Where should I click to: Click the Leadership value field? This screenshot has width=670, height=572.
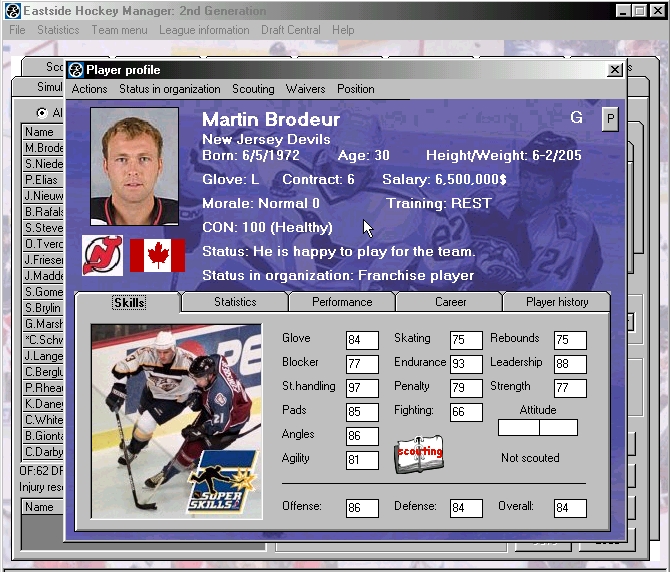pos(570,364)
